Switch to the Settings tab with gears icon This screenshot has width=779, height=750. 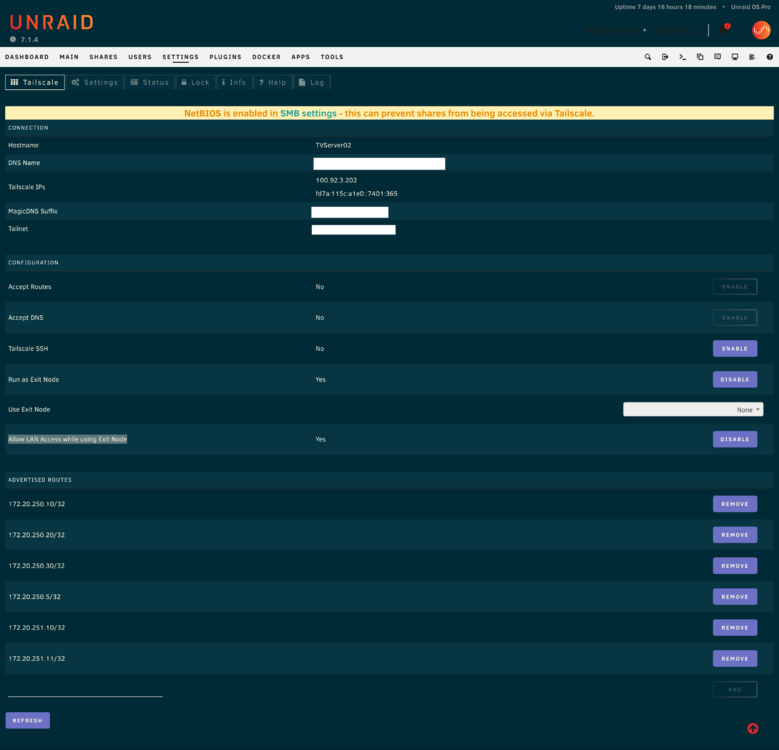tap(94, 82)
